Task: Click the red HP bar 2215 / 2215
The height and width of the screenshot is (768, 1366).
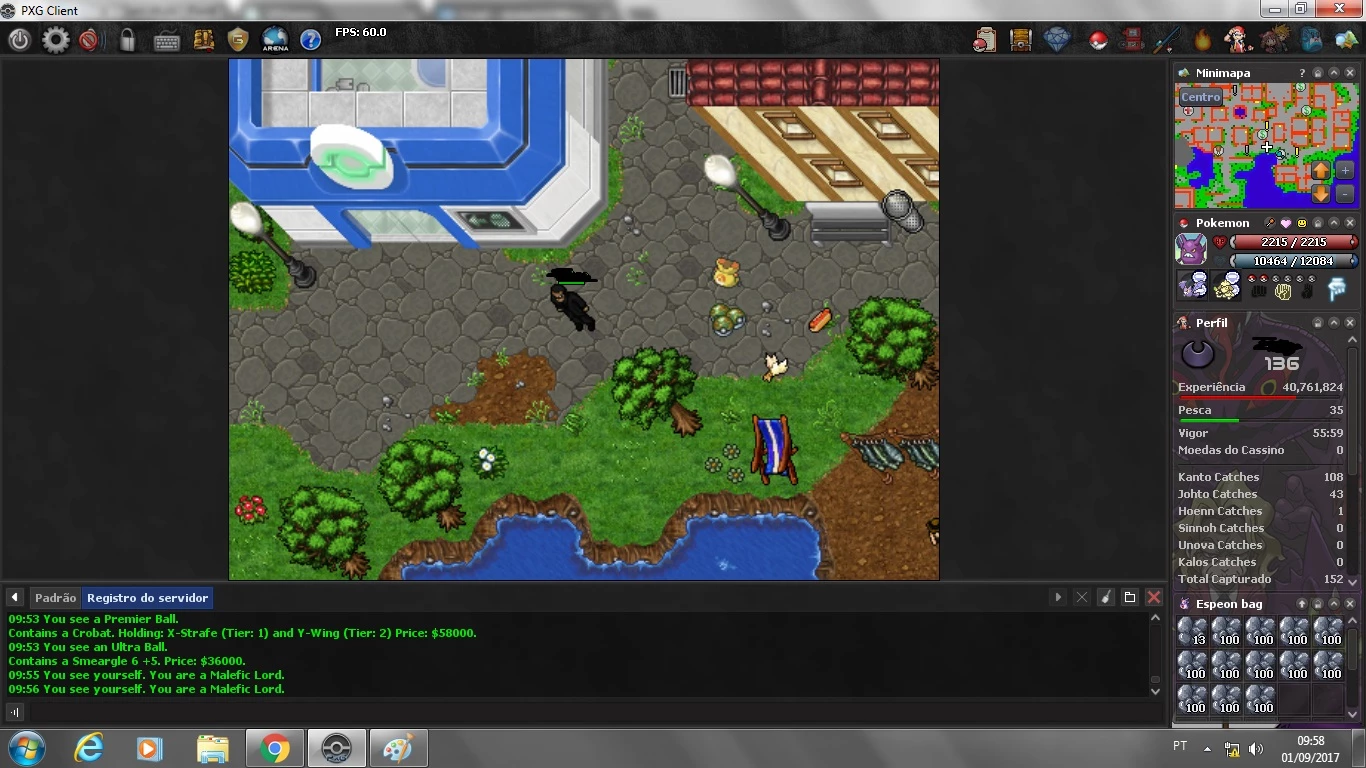Action: (1293, 242)
